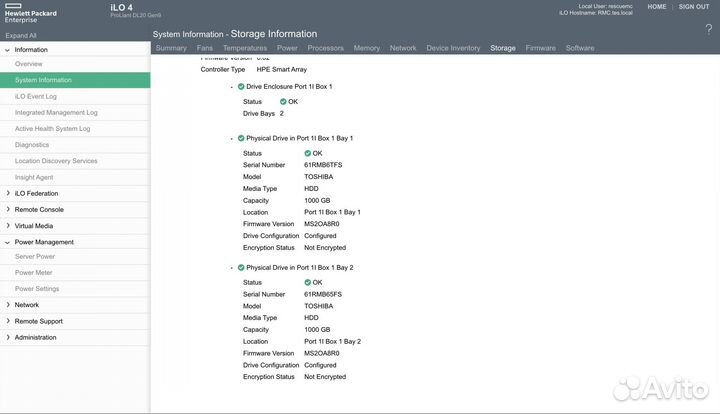
Task: Click serial number 61RMB65FS
Action: [x=323, y=294]
